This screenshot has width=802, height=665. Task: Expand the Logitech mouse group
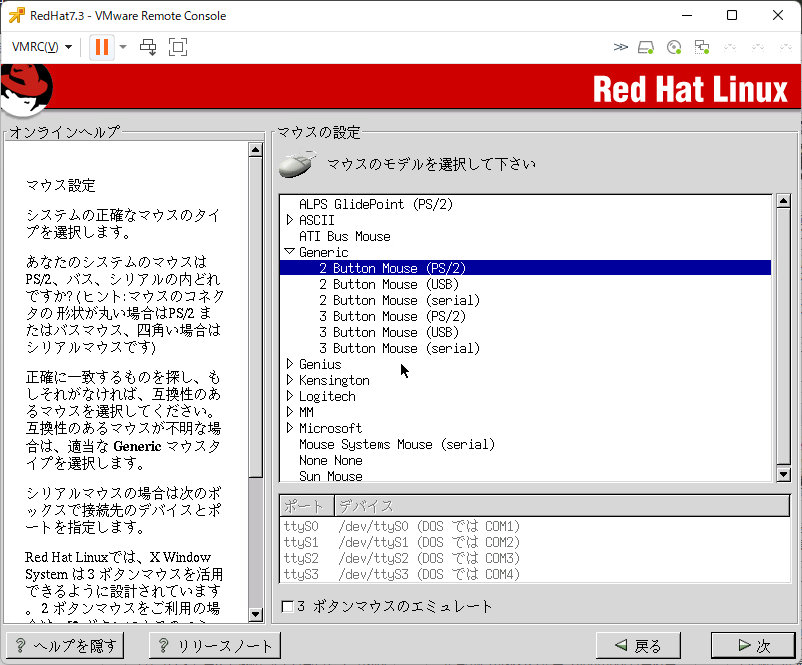[290, 396]
